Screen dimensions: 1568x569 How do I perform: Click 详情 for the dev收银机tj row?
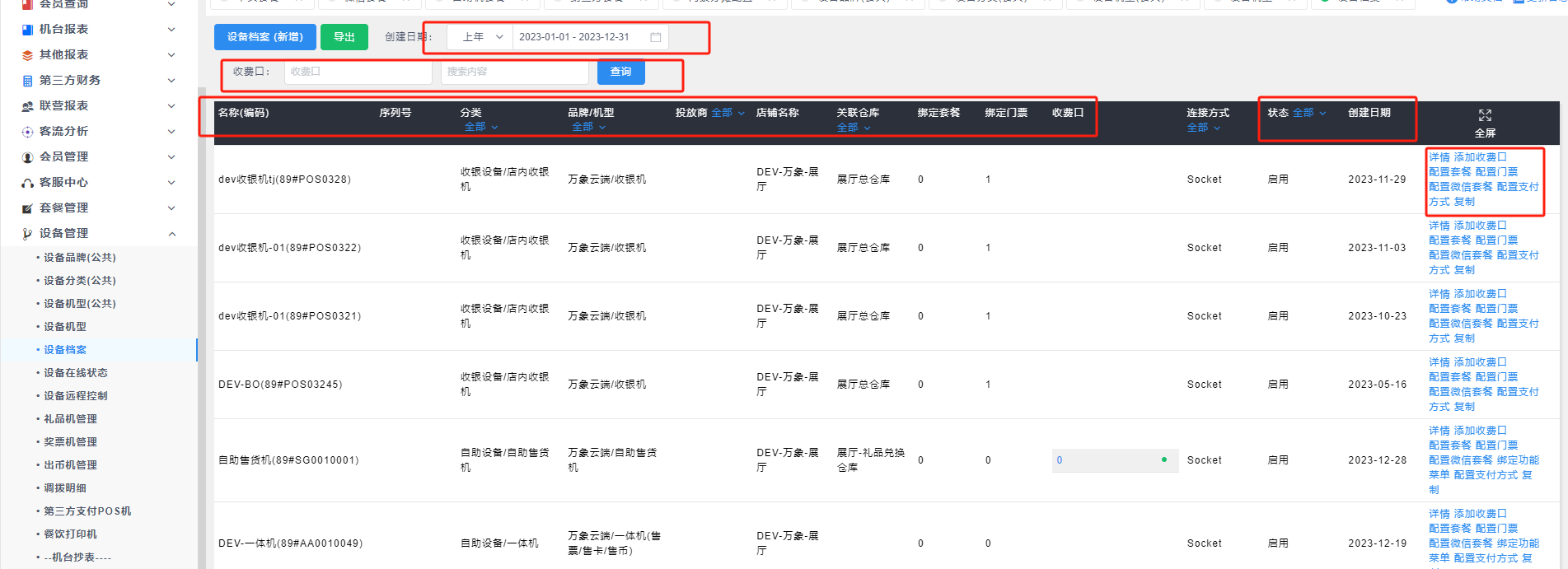(1439, 157)
